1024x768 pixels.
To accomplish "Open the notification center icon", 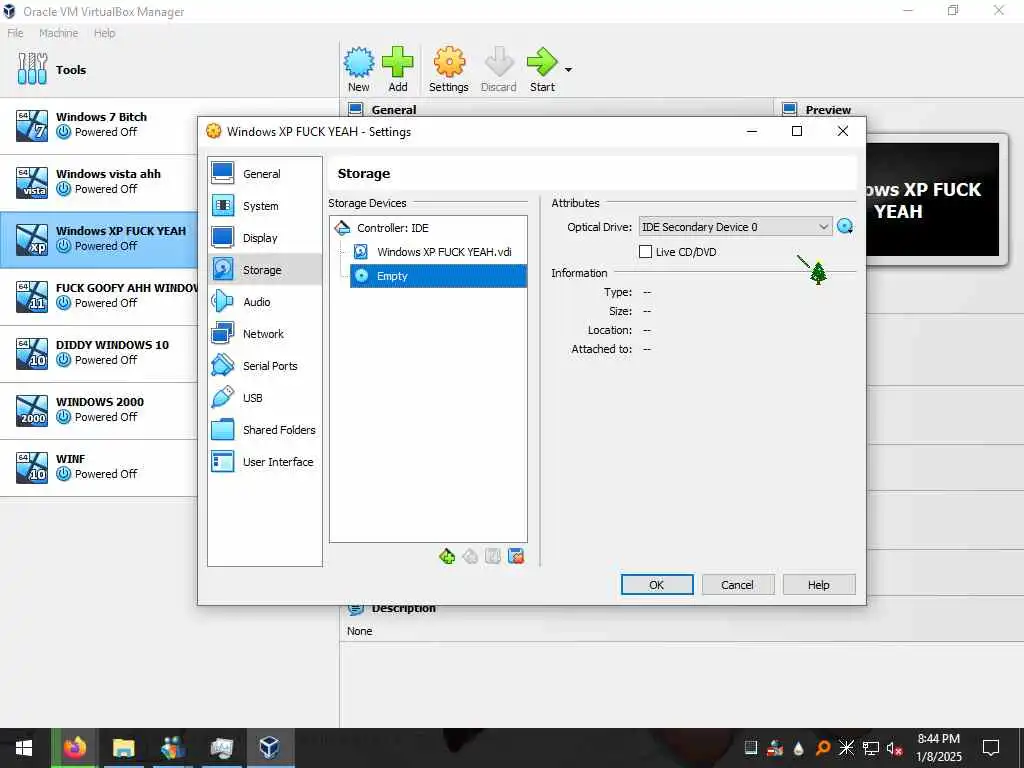I will pos(991,748).
